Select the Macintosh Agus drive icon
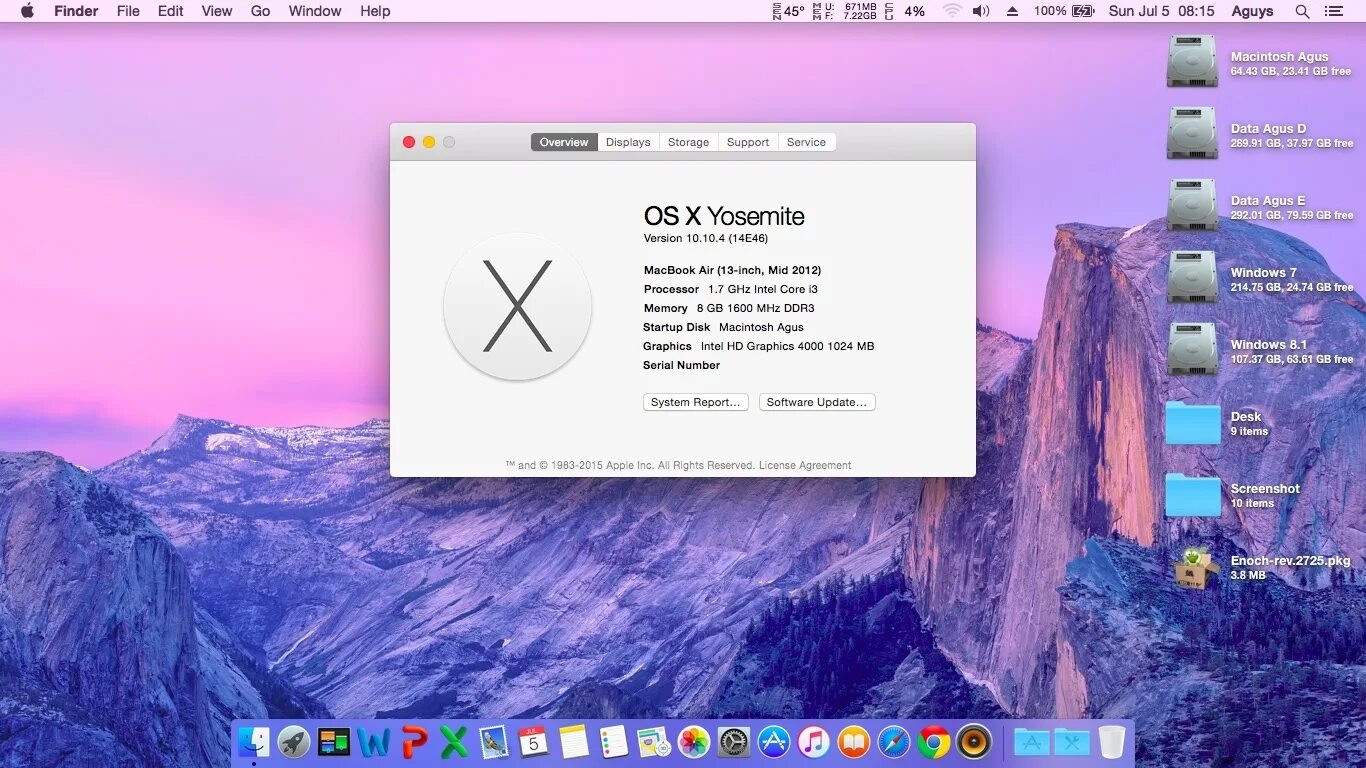Image resolution: width=1366 pixels, height=768 pixels. pos(1192,62)
